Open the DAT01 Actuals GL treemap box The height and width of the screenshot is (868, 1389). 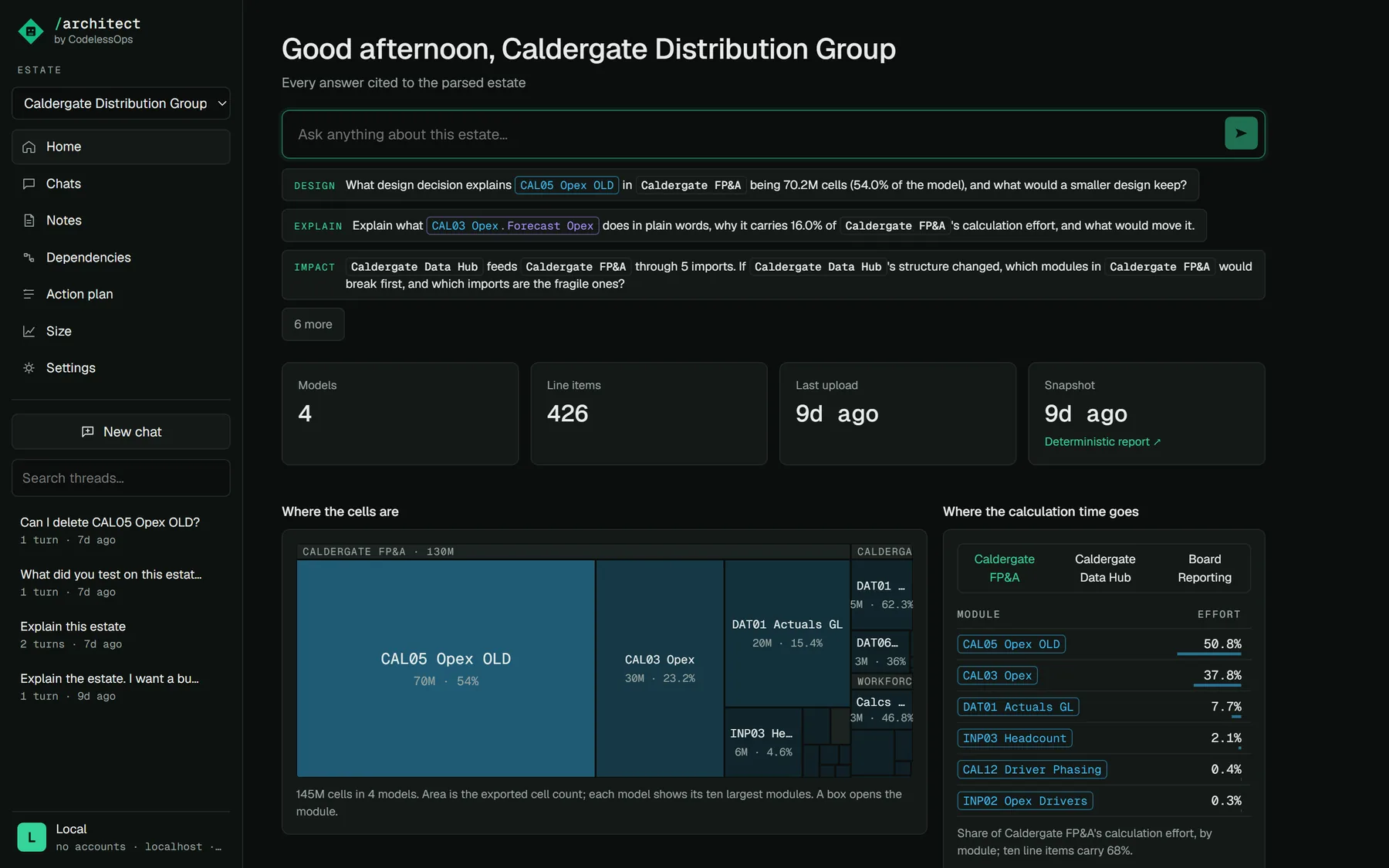point(787,633)
